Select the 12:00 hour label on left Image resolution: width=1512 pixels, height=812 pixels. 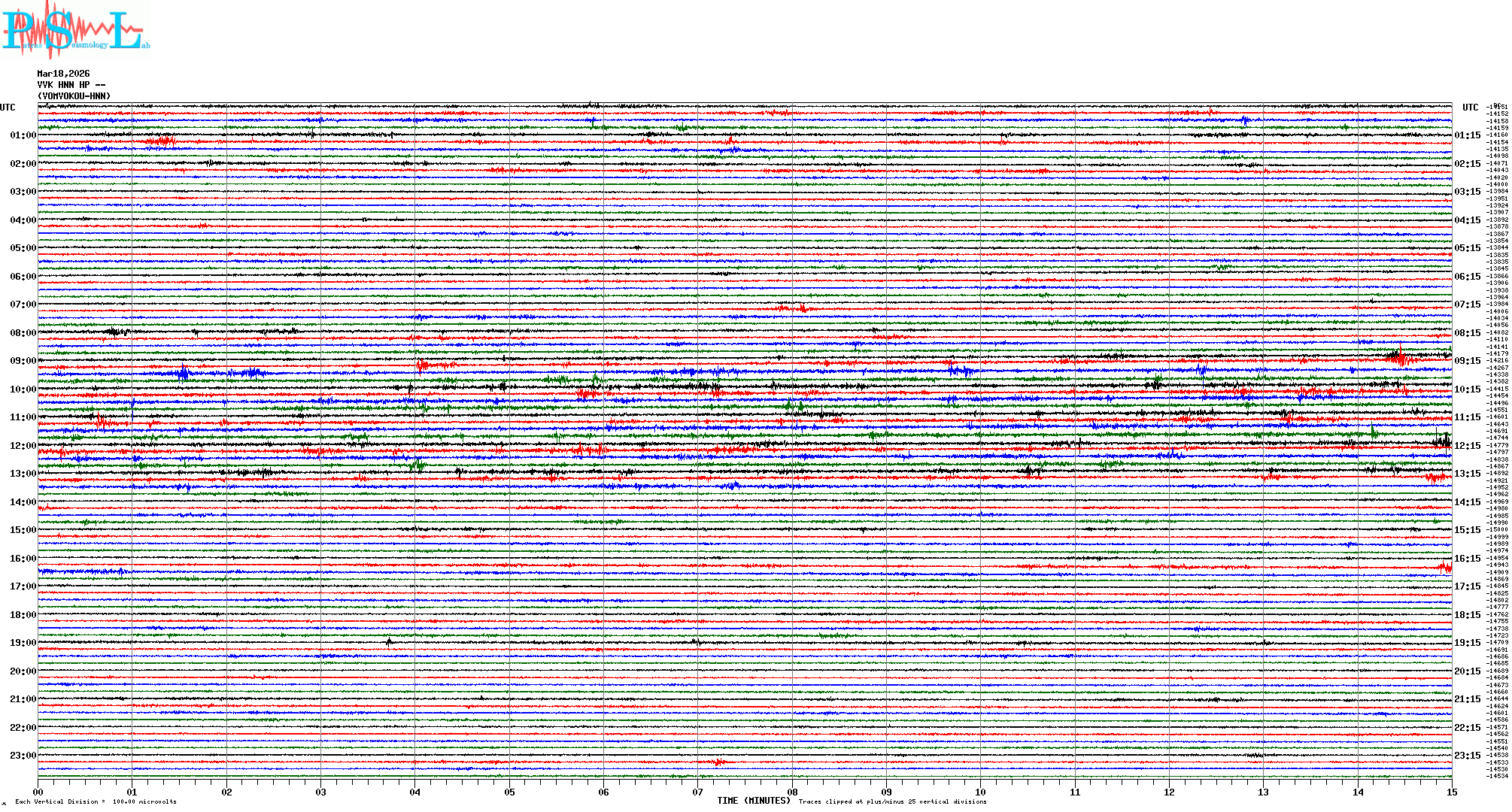tap(23, 446)
